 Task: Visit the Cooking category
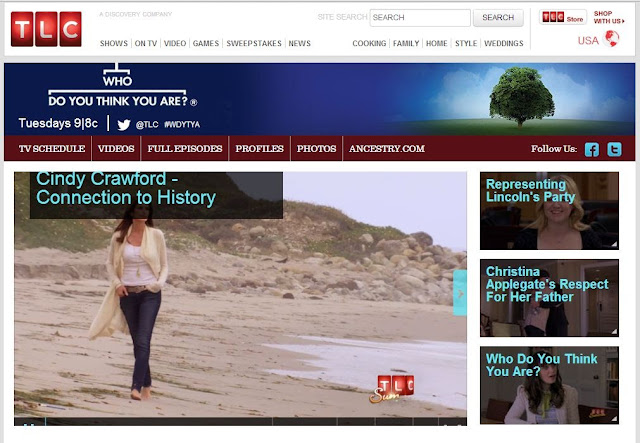[369, 43]
